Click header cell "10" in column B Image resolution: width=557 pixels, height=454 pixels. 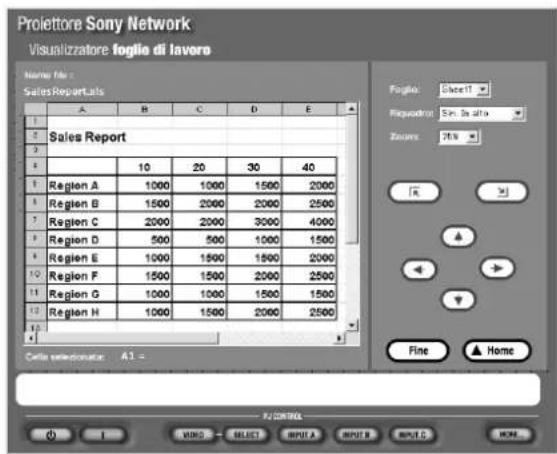click(145, 167)
